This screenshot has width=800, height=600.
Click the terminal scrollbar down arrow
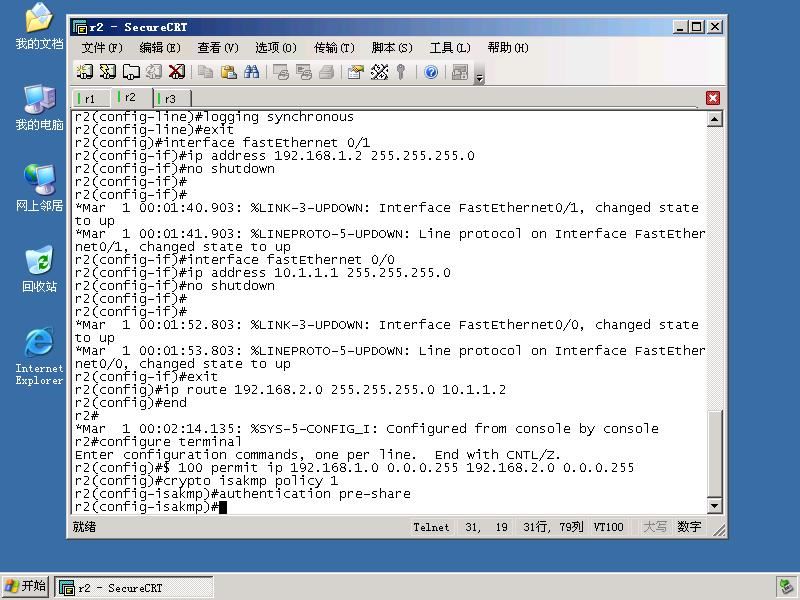(714, 506)
